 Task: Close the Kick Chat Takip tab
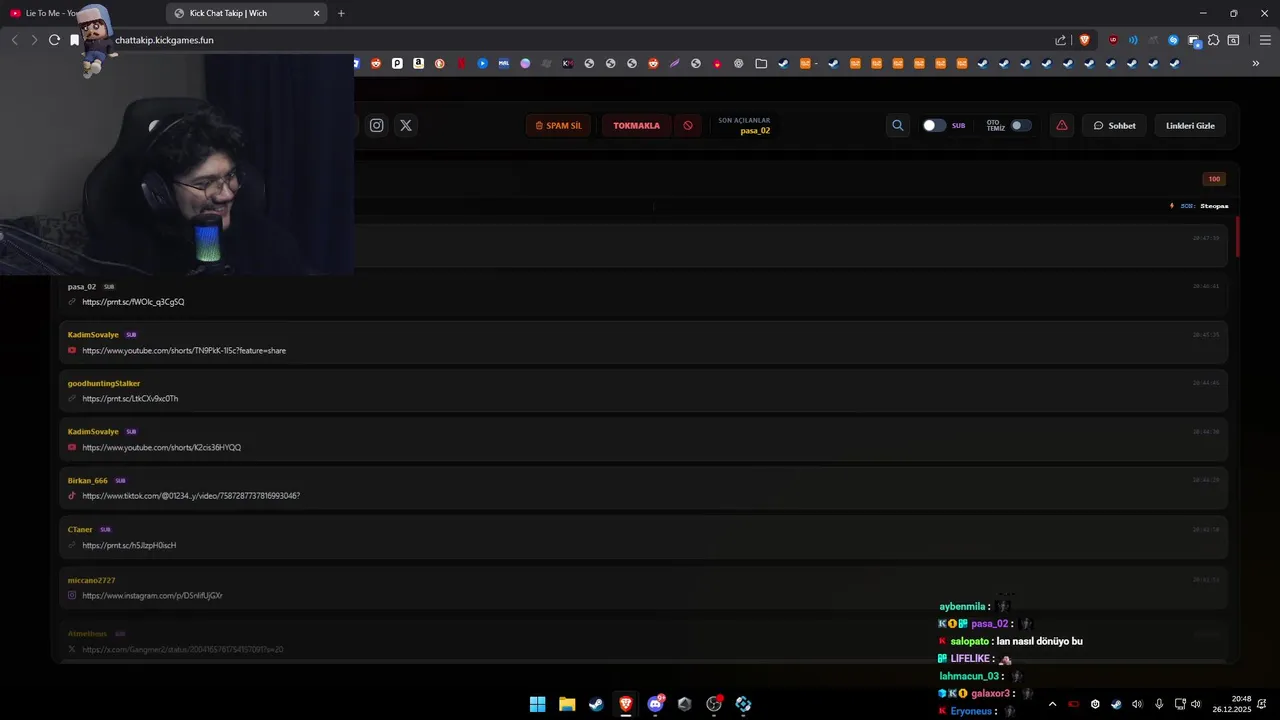click(x=317, y=13)
